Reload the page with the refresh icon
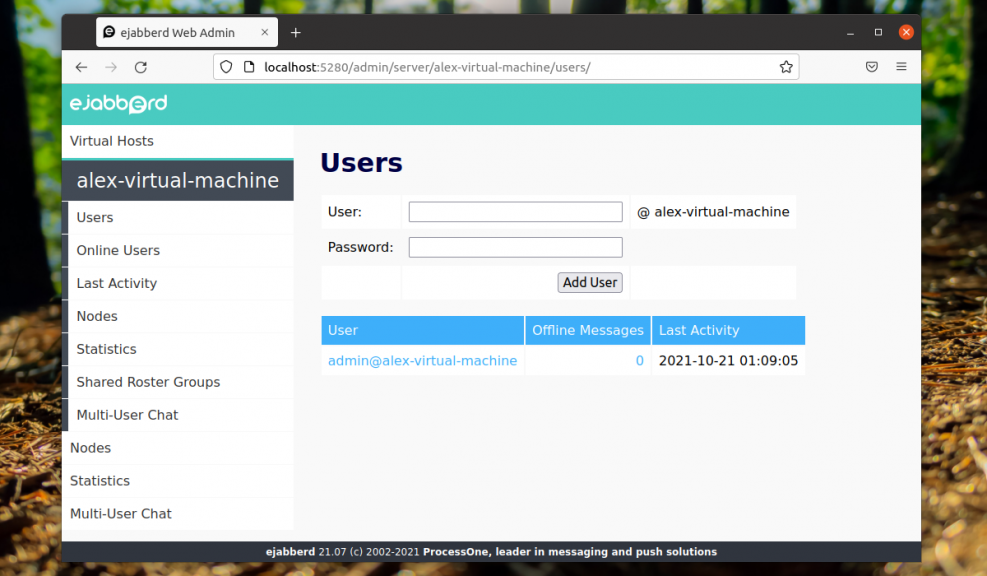The height and width of the screenshot is (576, 987). 141,67
